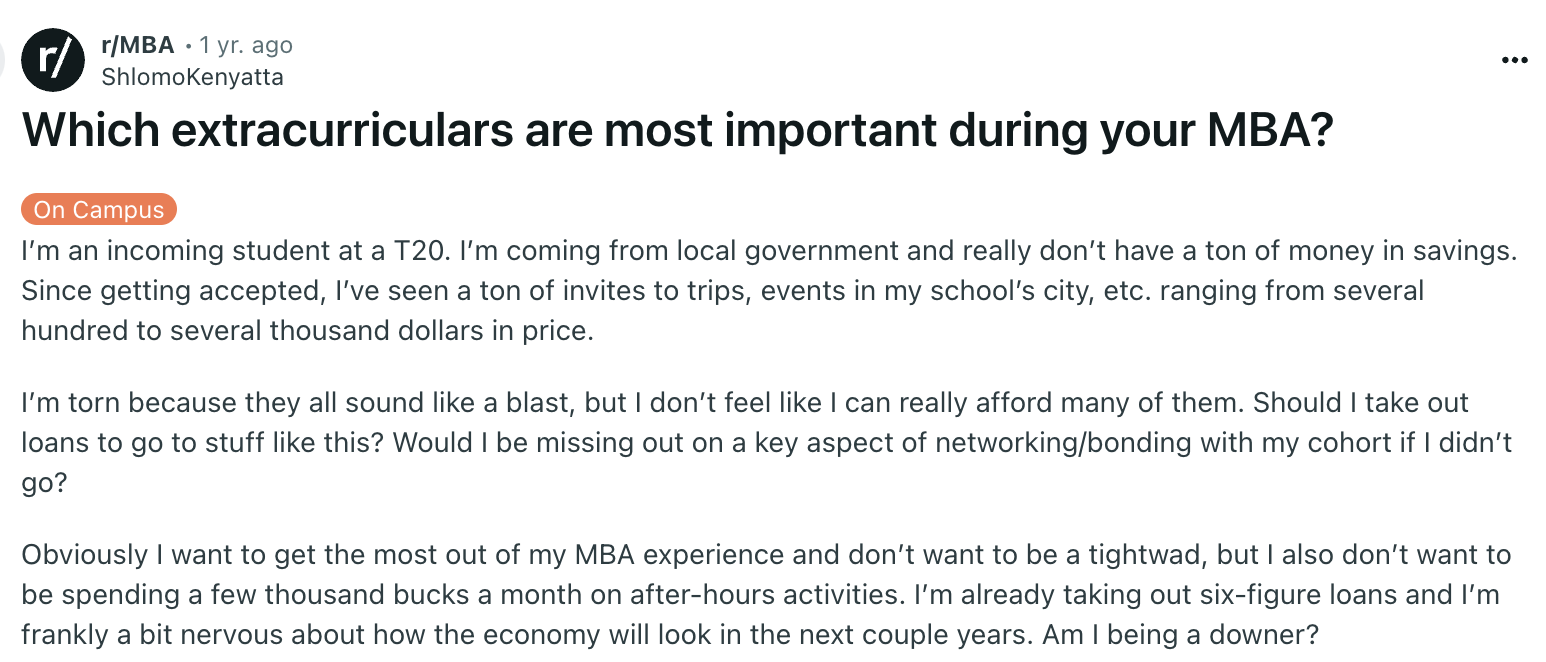Click the r/MBA community avatar icon

(53, 61)
